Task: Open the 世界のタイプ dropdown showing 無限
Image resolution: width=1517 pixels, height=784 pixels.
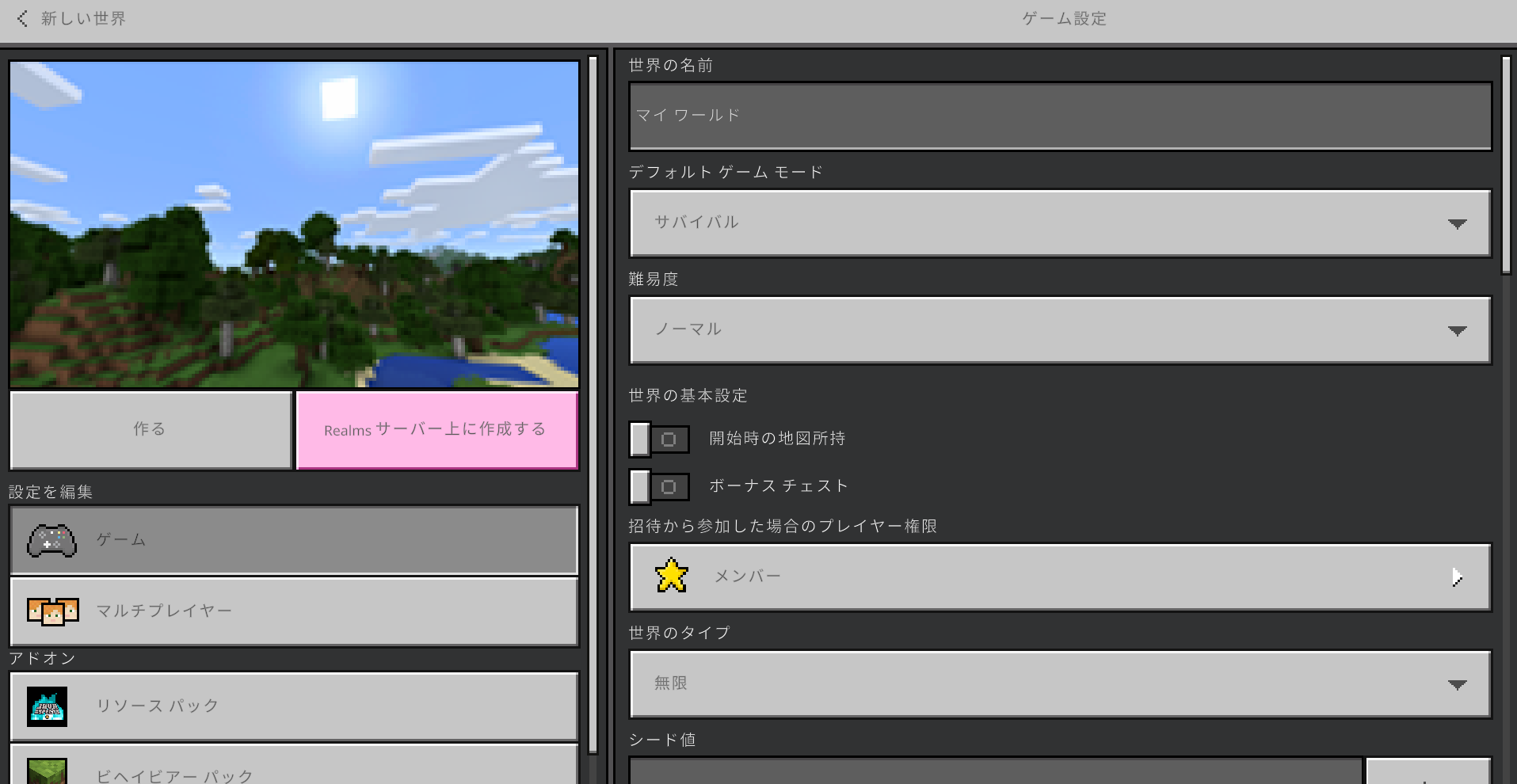Action: pos(1060,684)
